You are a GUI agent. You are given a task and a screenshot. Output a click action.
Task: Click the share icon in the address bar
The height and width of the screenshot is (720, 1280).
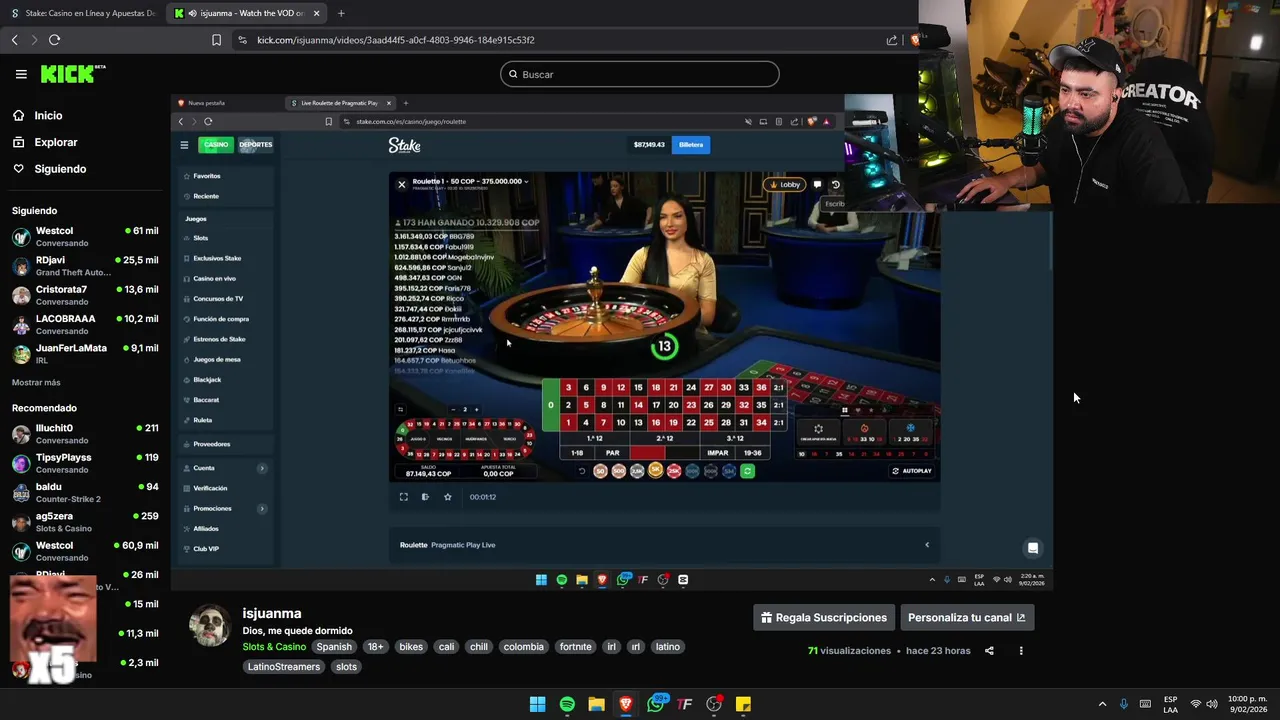coord(891,40)
